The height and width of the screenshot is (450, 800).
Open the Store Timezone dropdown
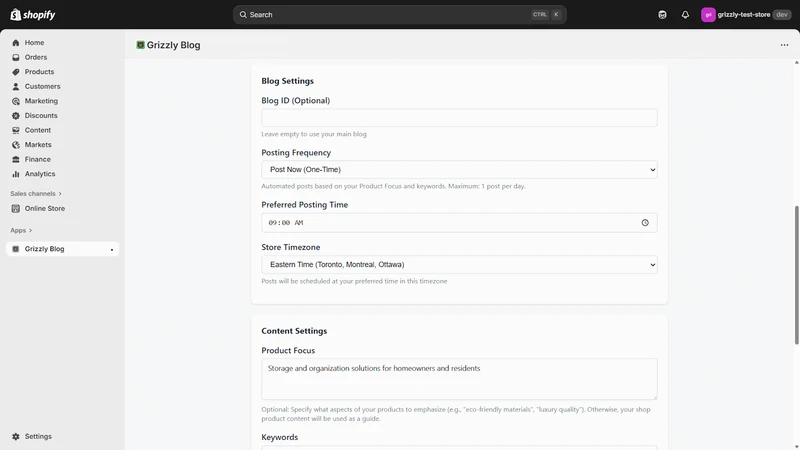click(x=459, y=265)
